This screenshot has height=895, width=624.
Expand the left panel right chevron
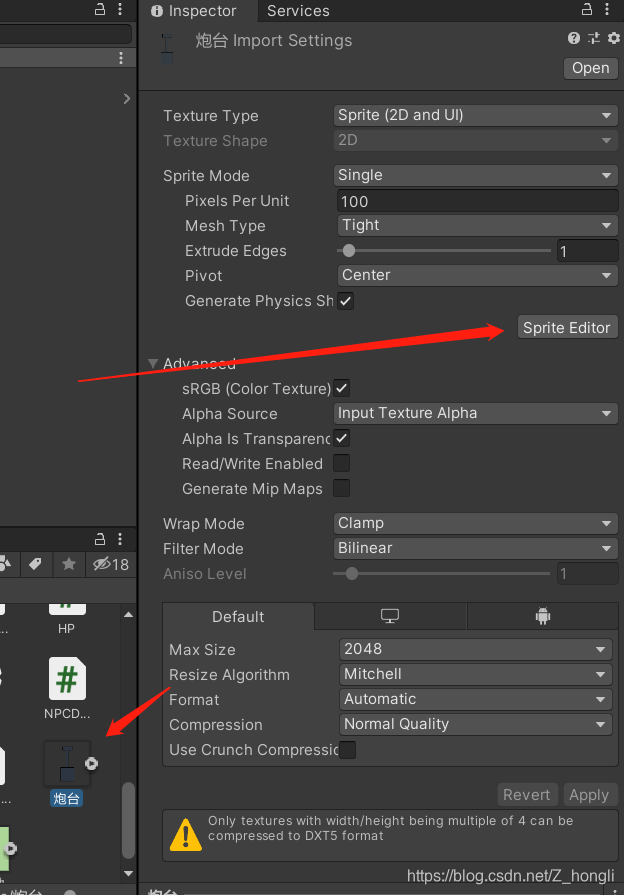pyautogui.click(x=127, y=99)
